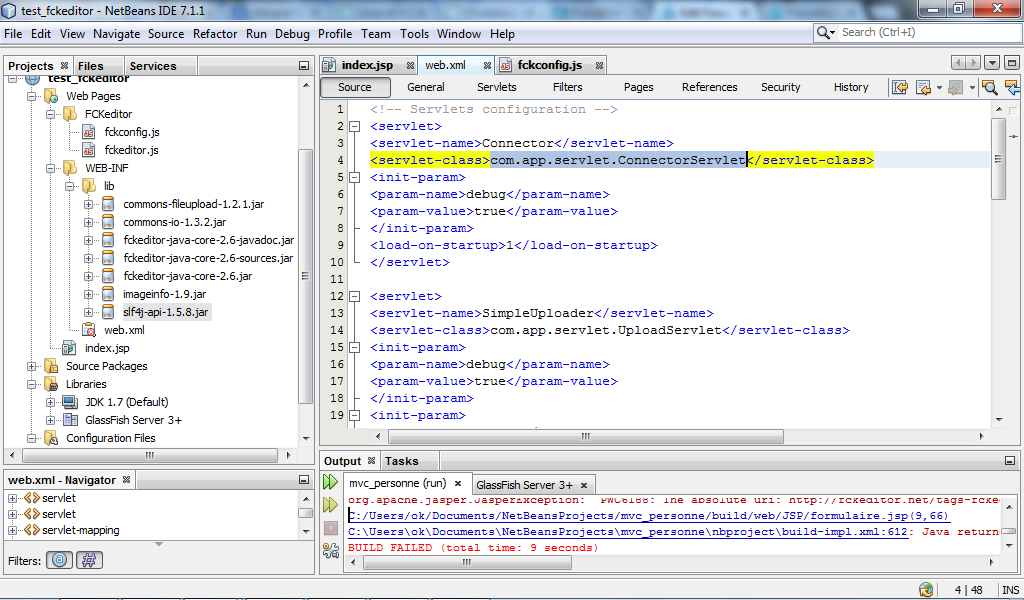The height and width of the screenshot is (600, 1024).
Task: Open the index.jsp editor tab
Action: click(x=367, y=65)
